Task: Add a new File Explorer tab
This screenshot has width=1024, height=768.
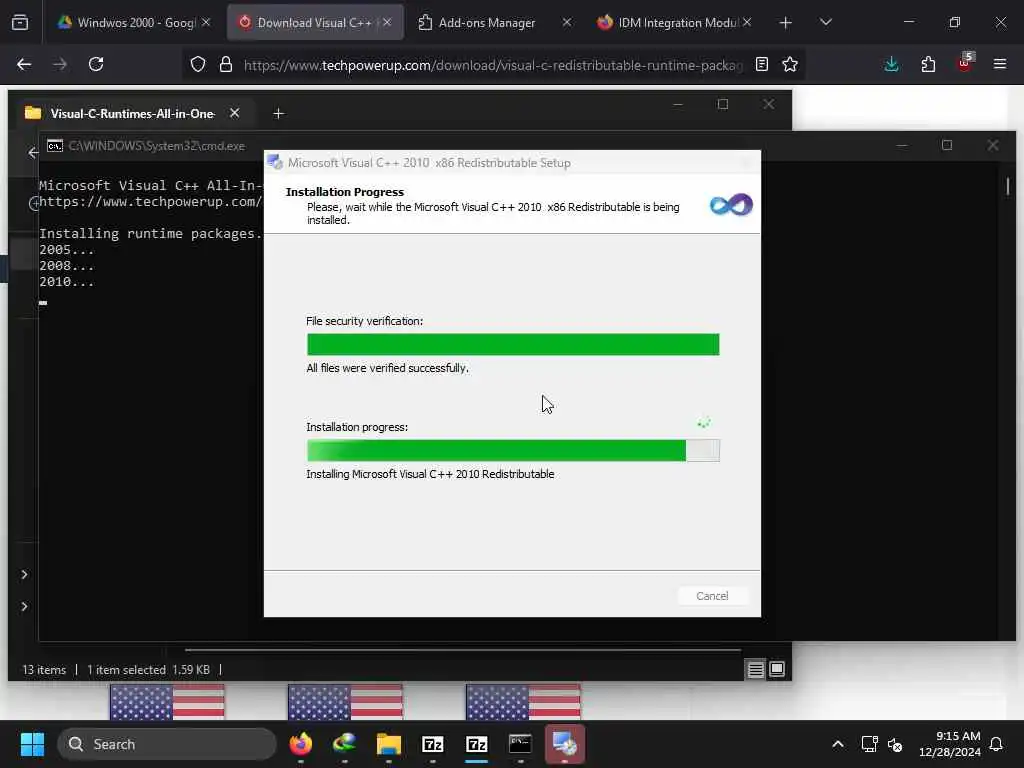Action: click(x=278, y=114)
